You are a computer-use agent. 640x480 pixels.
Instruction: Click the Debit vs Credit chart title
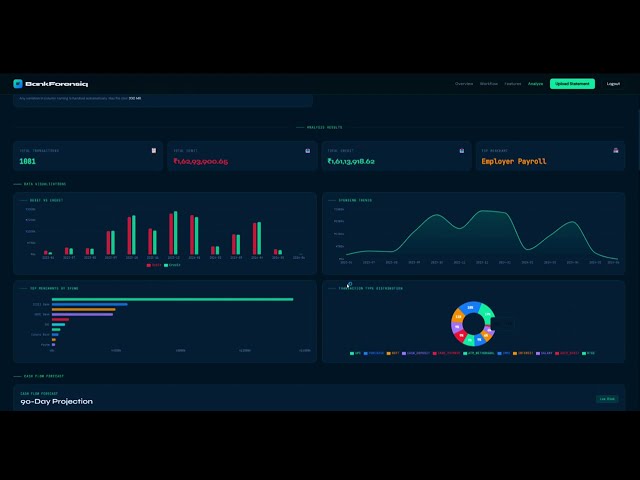click(46, 200)
